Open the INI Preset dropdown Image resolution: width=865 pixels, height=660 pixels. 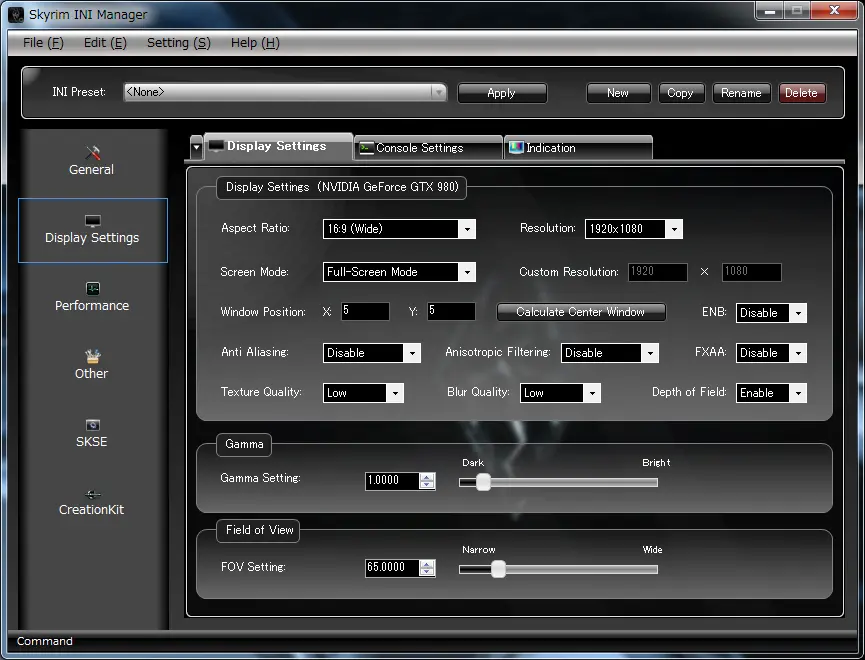285,92
